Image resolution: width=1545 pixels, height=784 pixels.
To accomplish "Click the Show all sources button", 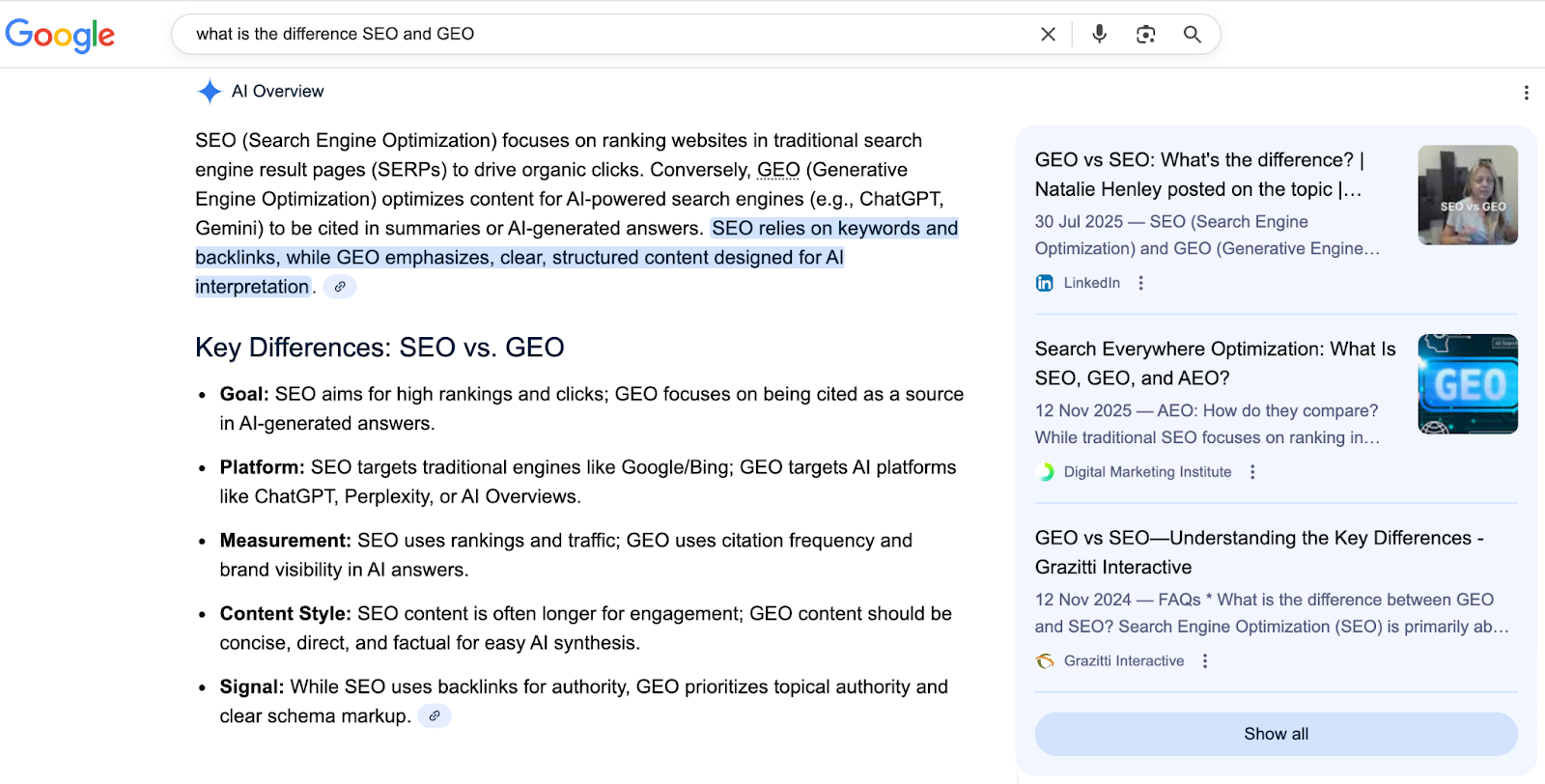I will 1277,734.
